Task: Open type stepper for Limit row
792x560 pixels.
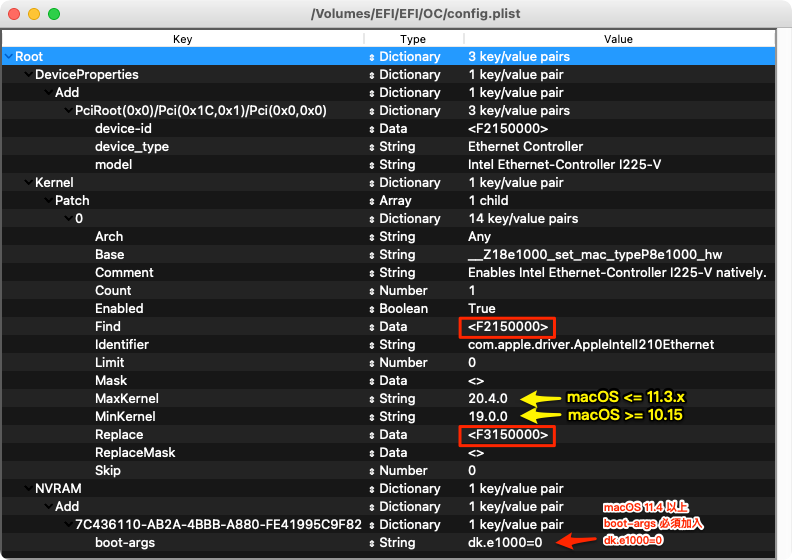Action: [x=372, y=364]
